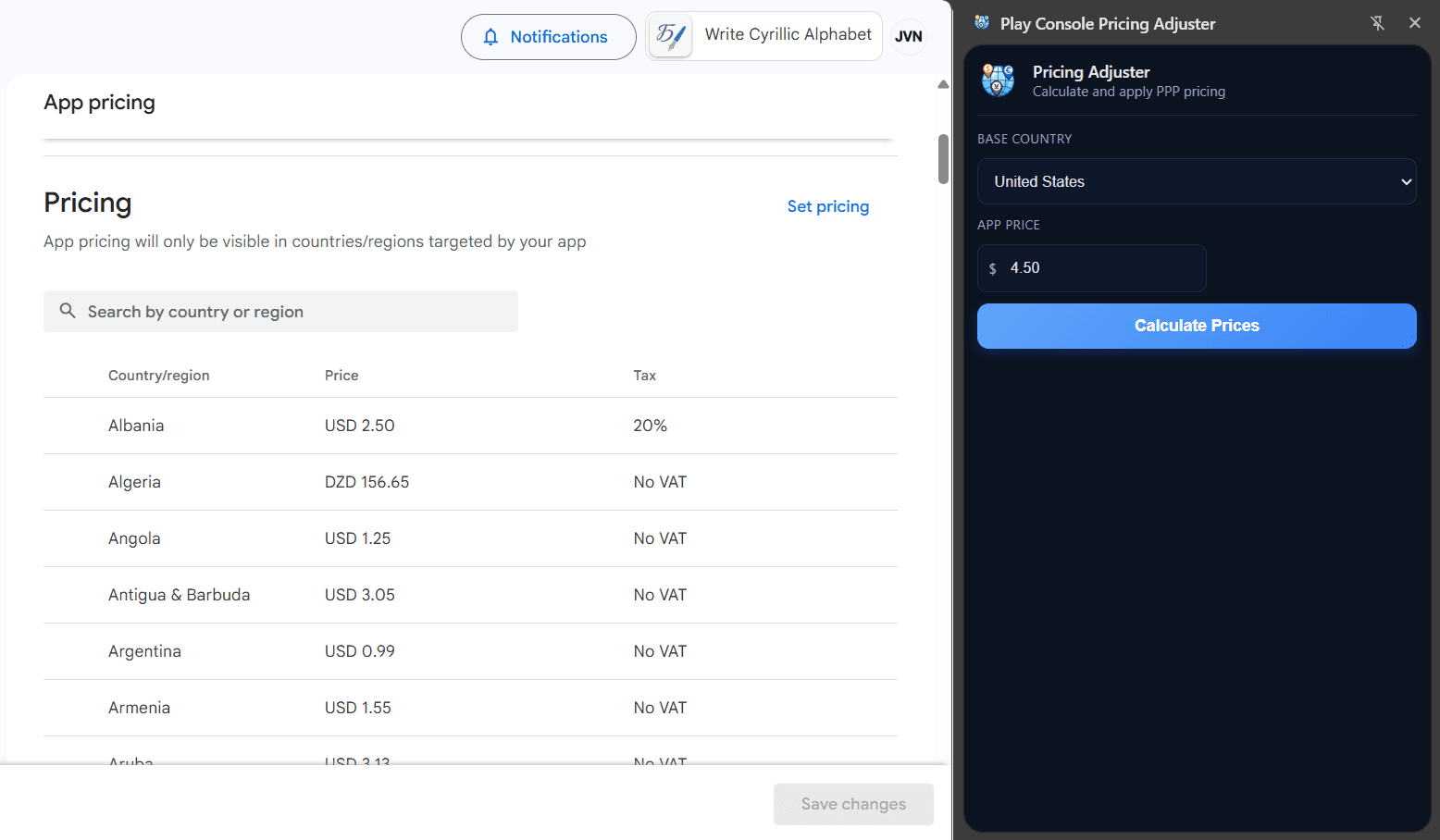Viewport: 1440px width, 840px height.
Task: Click the Set pricing link
Action: pos(827,206)
